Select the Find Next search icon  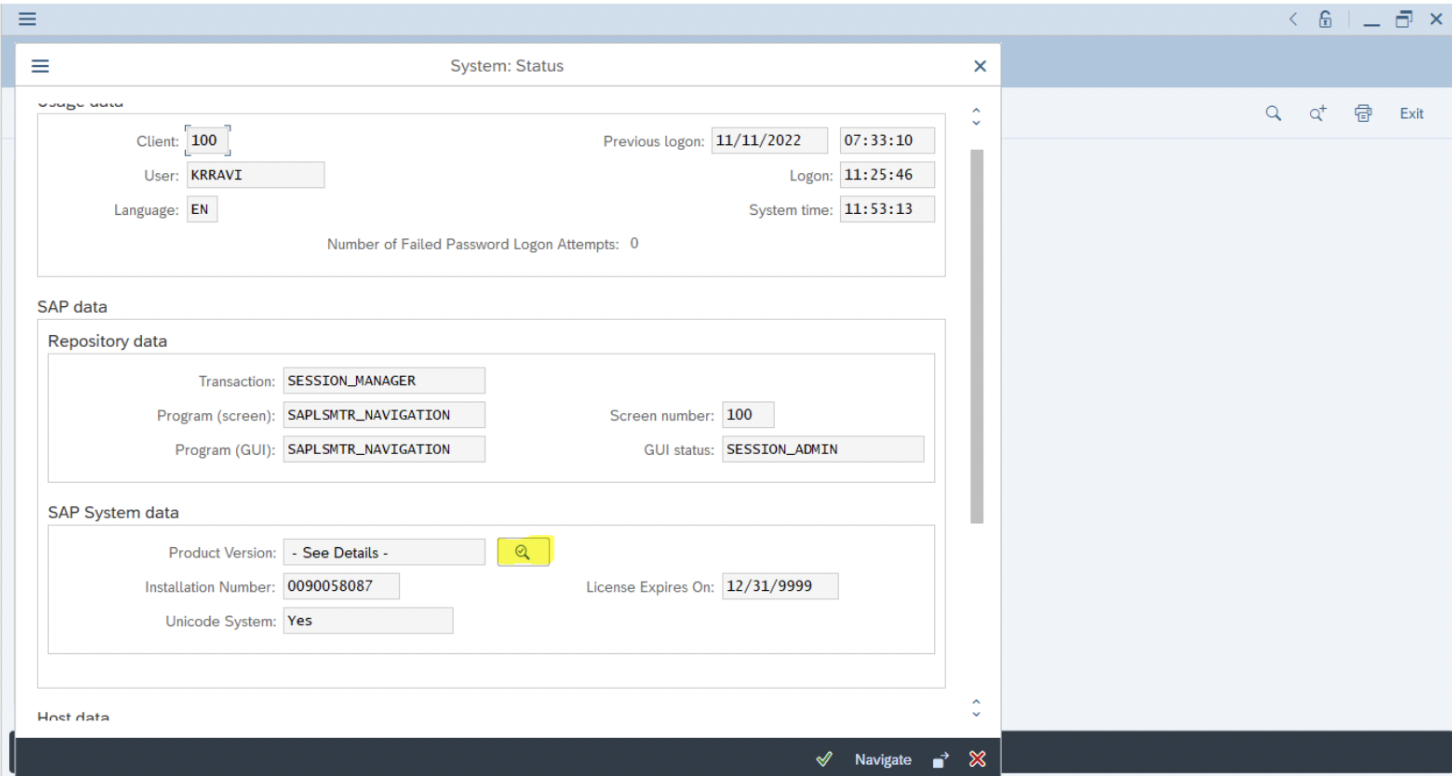pyautogui.click(x=1317, y=113)
